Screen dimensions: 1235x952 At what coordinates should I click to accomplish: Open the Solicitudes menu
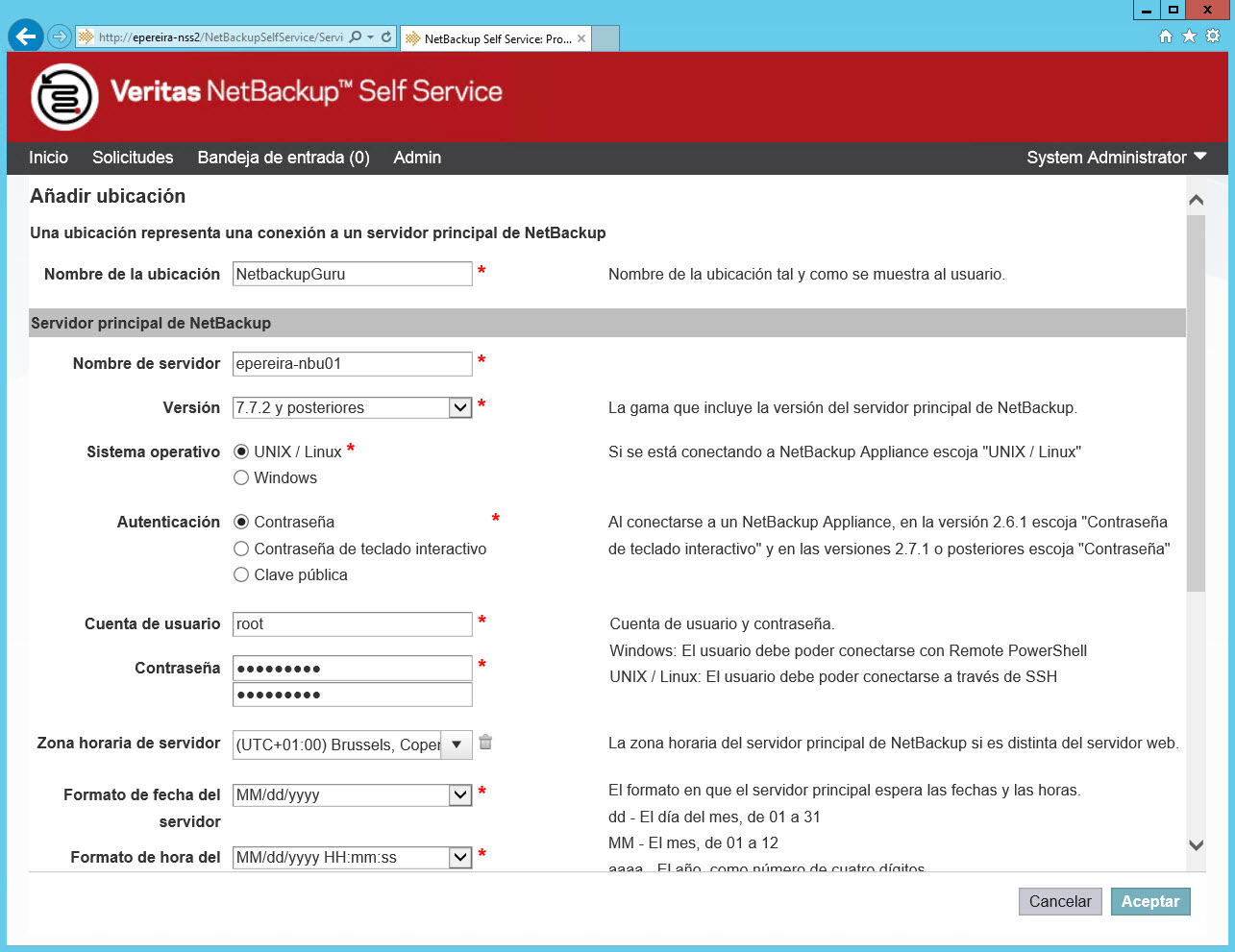pos(133,158)
